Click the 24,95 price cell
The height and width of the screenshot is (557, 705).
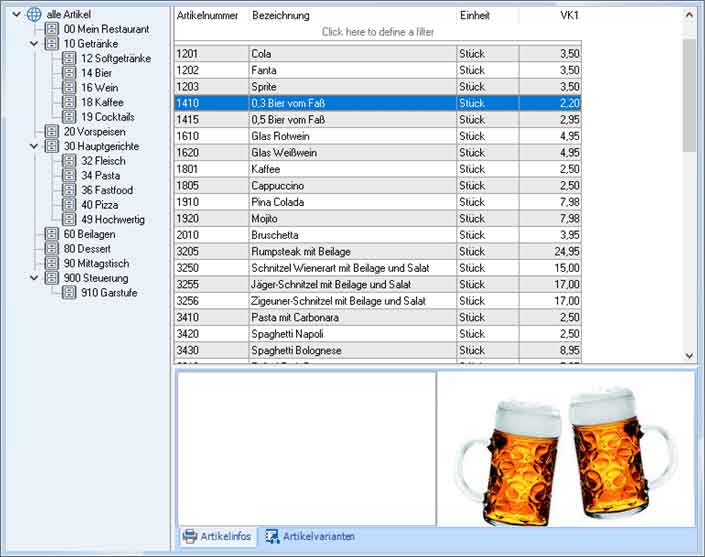[x=550, y=251]
